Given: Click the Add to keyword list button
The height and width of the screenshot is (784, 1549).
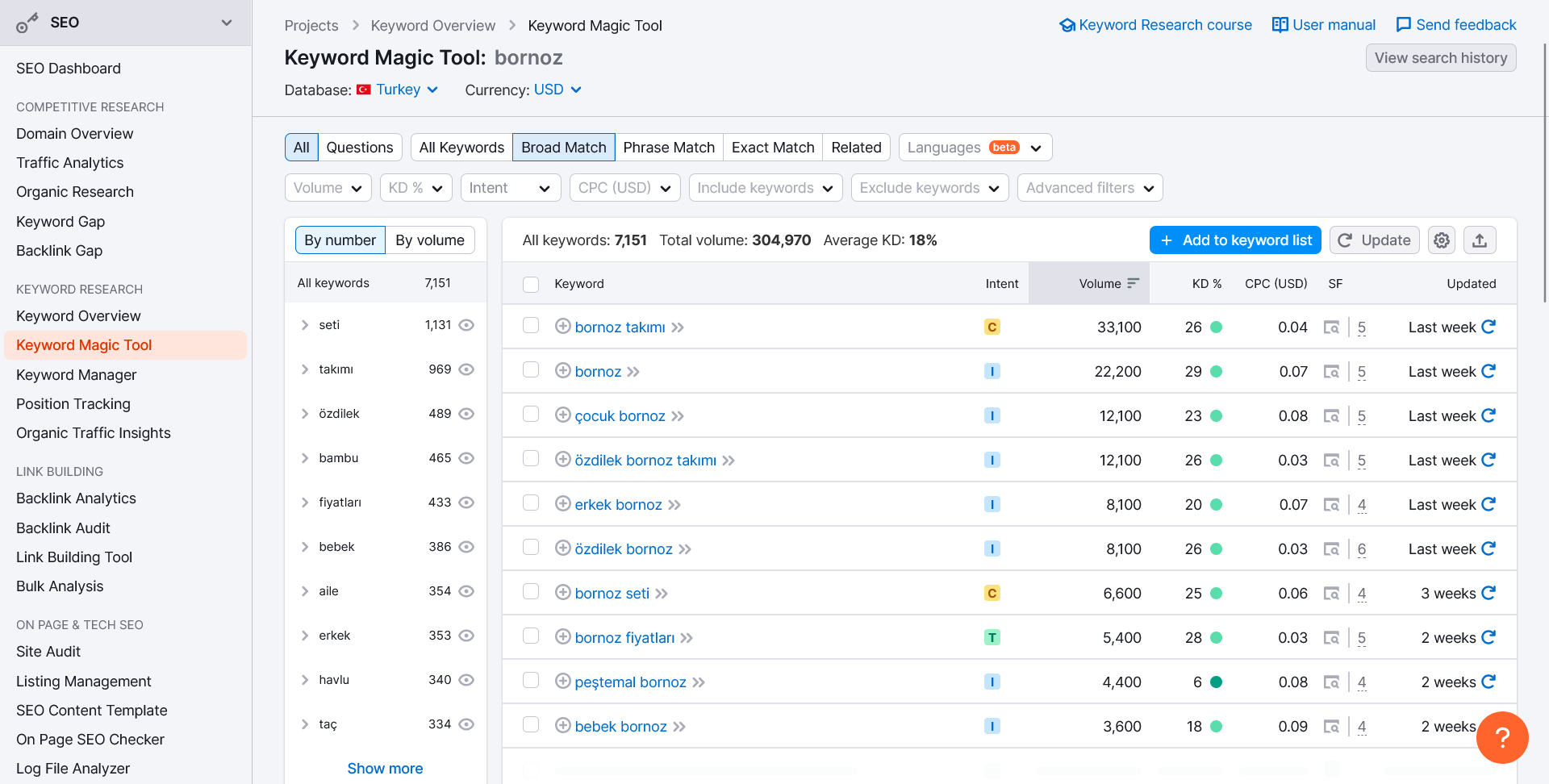Looking at the screenshot, I should point(1235,240).
